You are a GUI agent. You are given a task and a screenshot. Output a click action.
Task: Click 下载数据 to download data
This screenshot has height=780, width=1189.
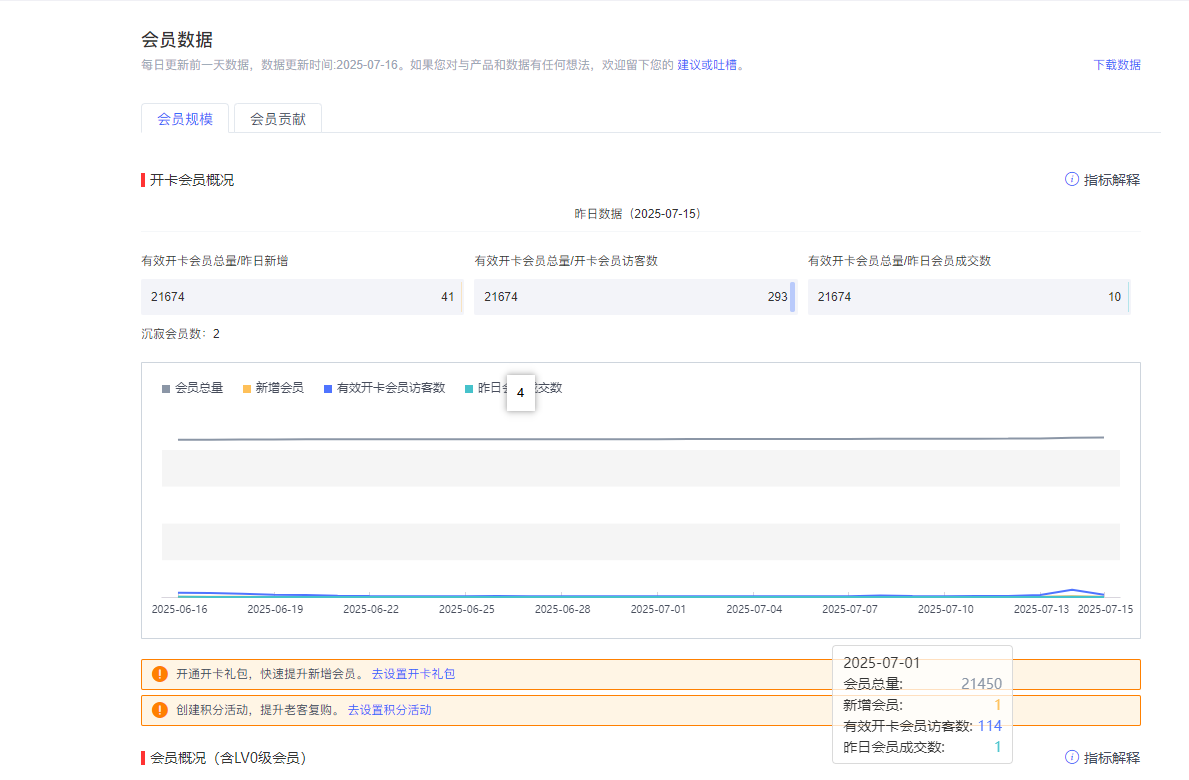(1116, 65)
